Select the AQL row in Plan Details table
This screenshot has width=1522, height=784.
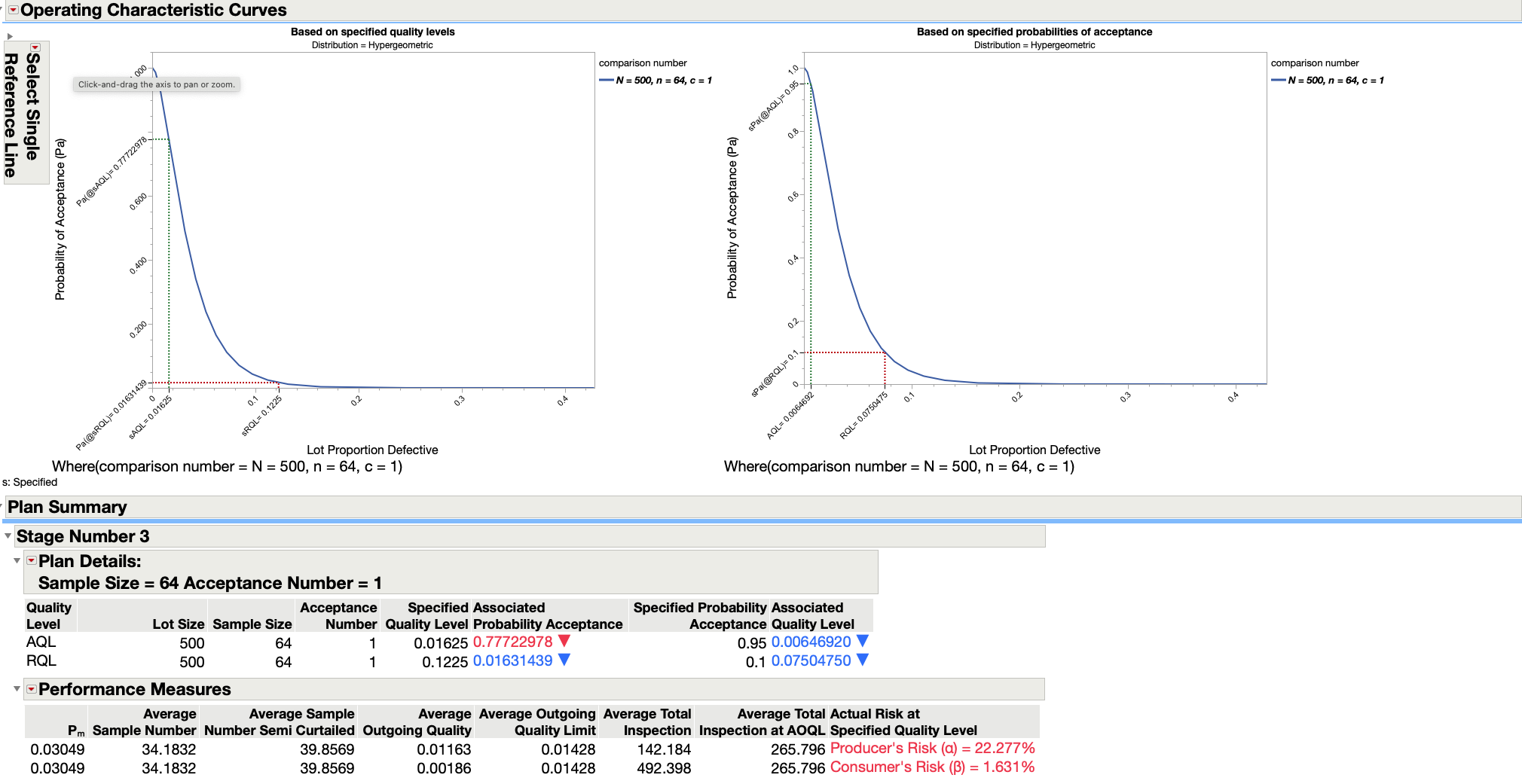pyautogui.click(x=41, y=642)
